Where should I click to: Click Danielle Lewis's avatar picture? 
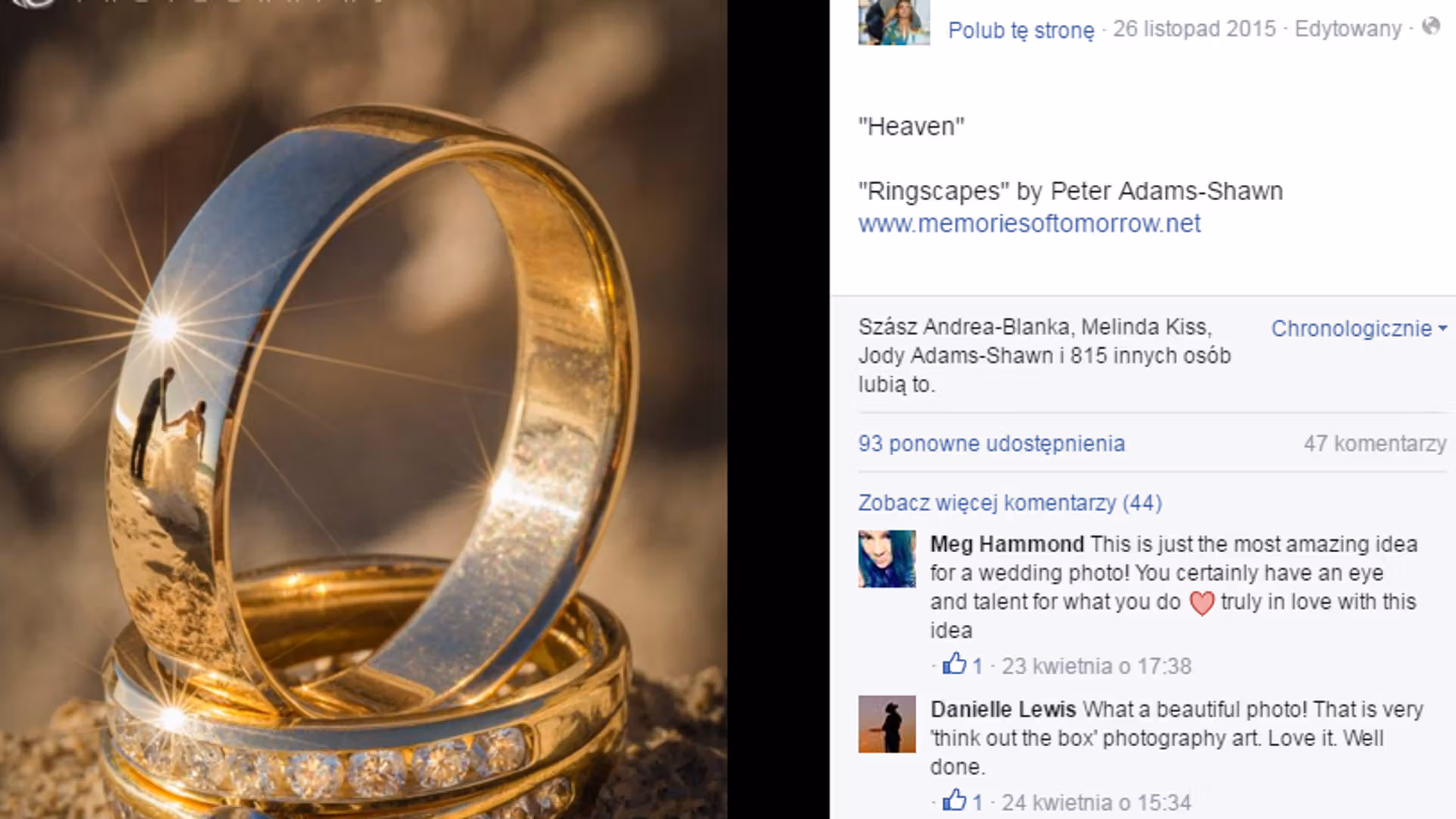[886, 724]
